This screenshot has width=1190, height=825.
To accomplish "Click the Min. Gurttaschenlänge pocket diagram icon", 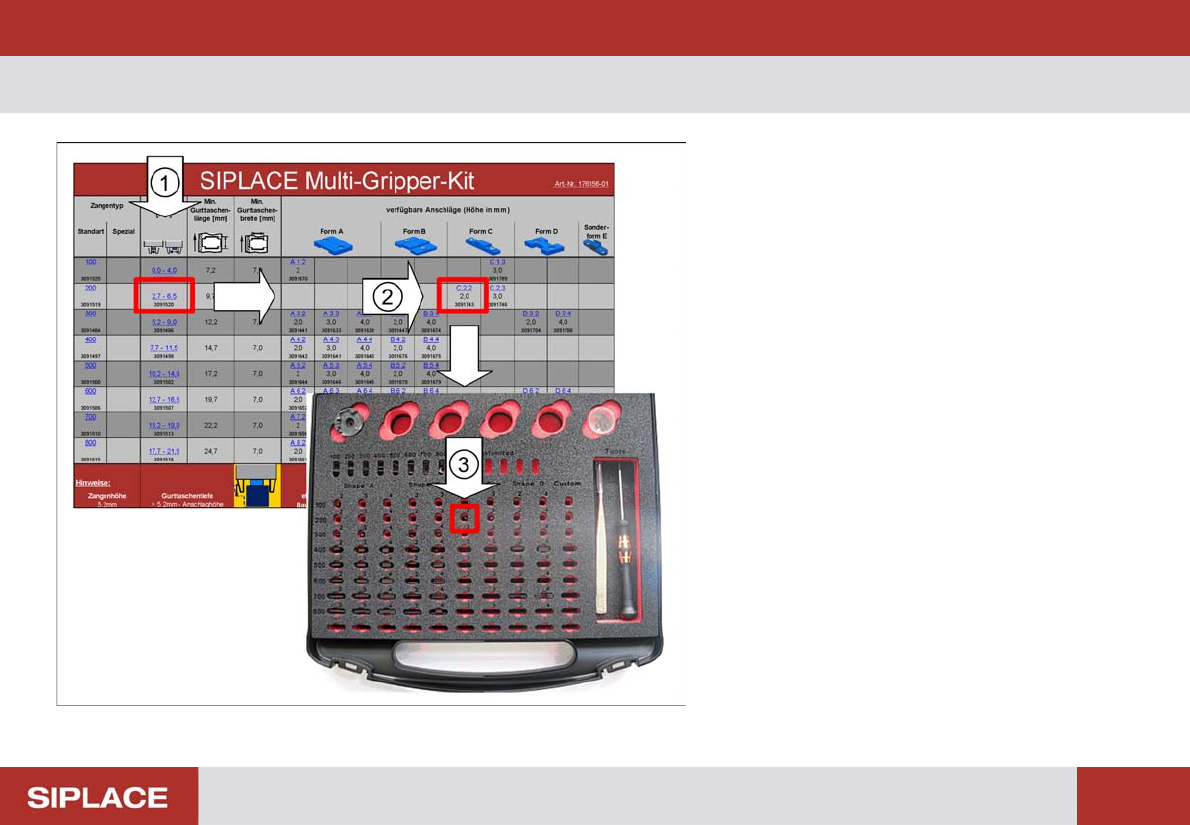I will [x=209, y=241].
